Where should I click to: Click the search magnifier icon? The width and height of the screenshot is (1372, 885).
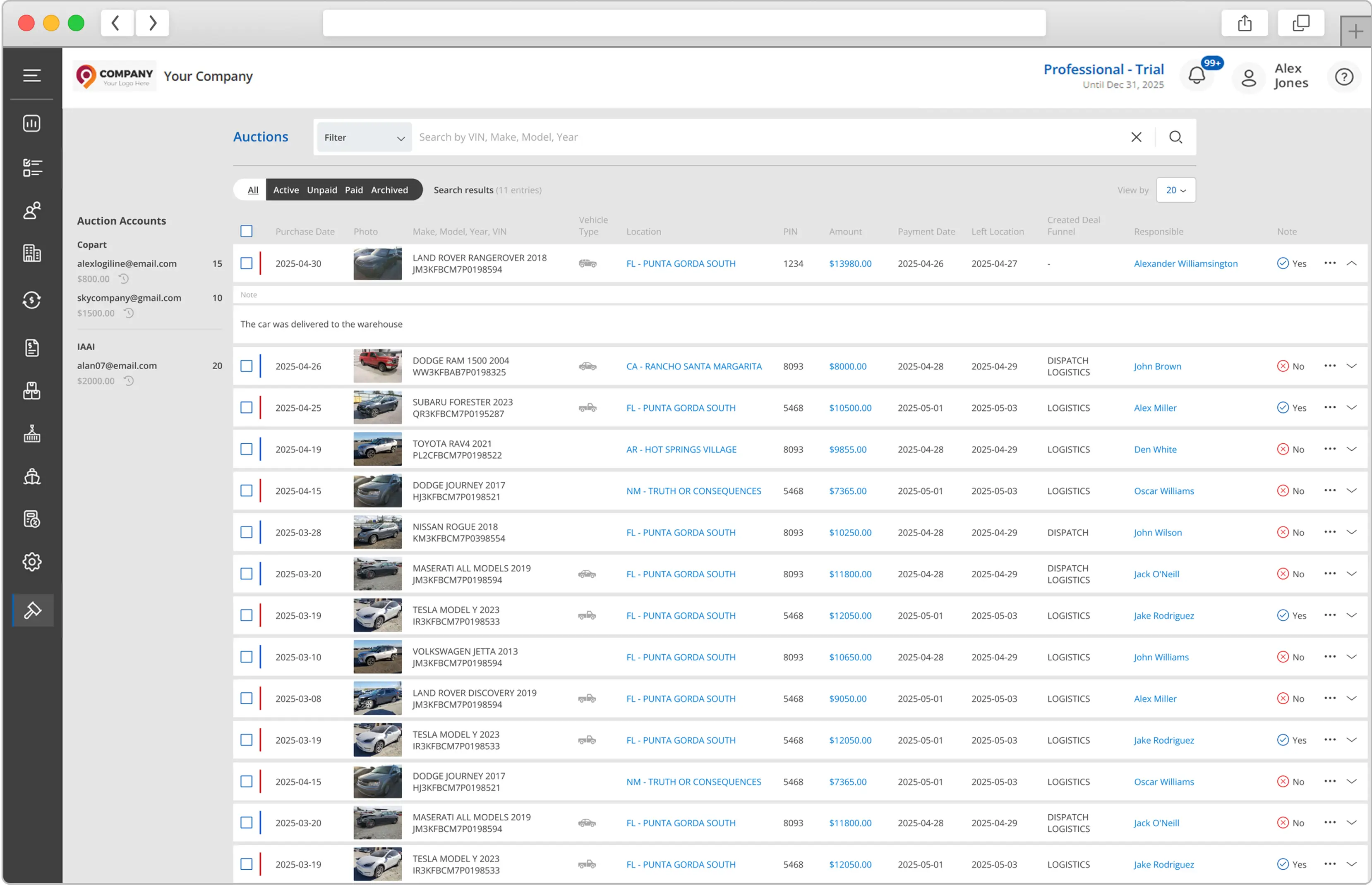pyautogui.click(x=1175, y=137)
